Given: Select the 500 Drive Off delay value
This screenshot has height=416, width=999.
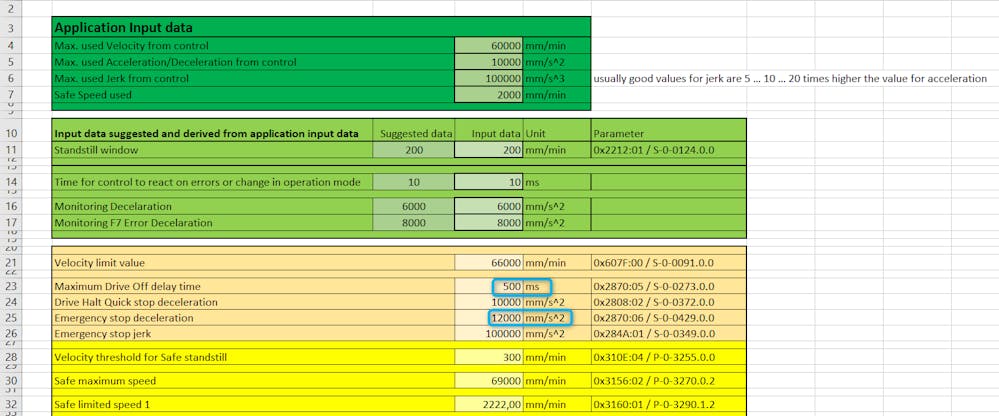Looking at the screenshot, I should point(489,287).
